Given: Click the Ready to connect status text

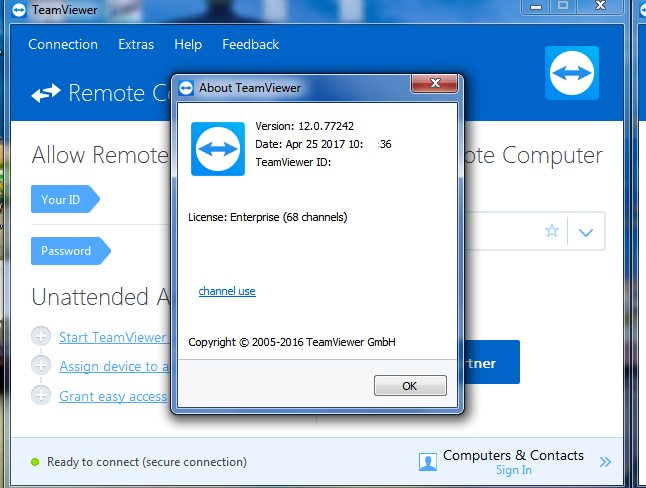Looking at the screenshot, I should pos(147,462).
